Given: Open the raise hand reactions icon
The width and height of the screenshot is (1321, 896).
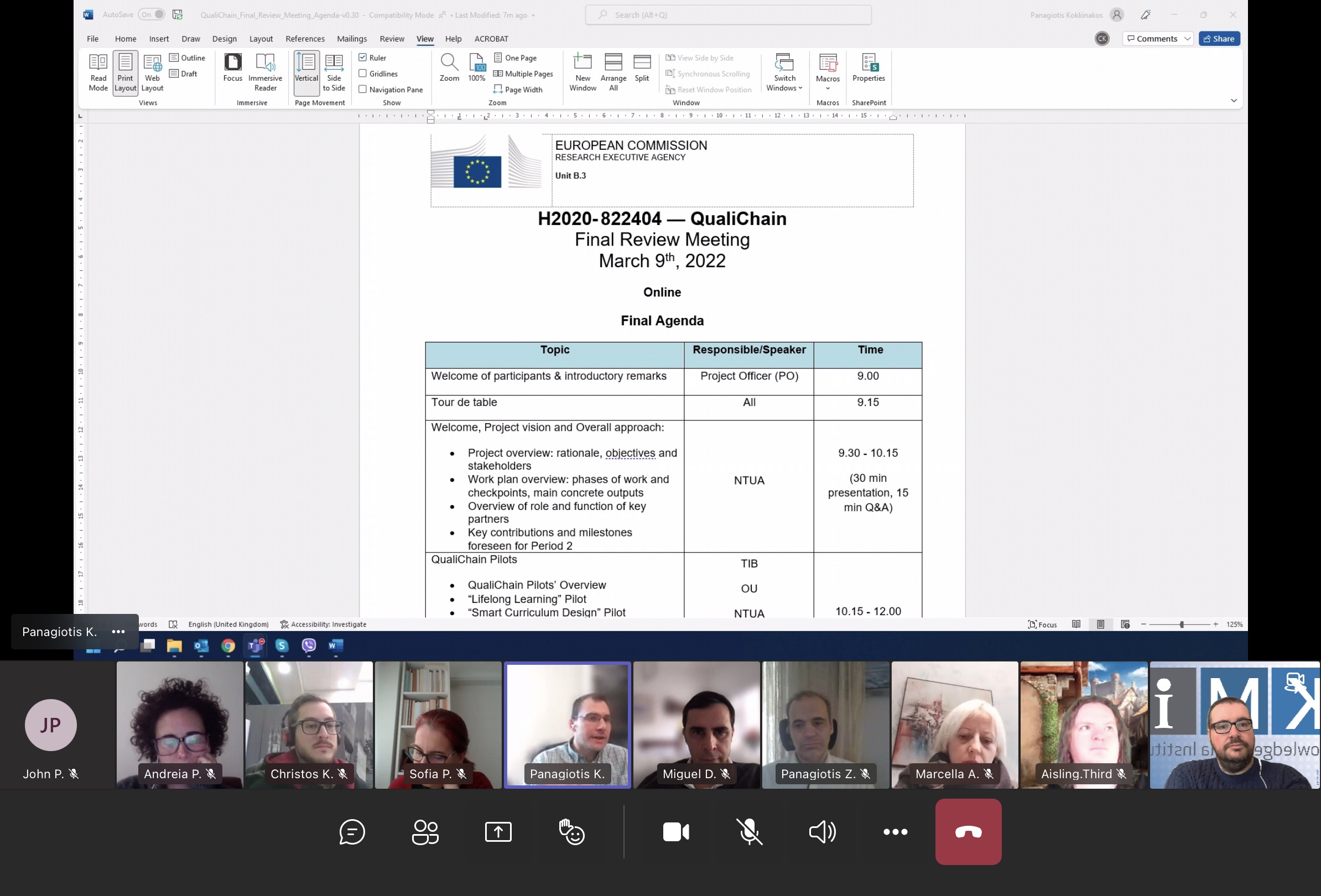Looking at the screenshot, I should point(571,832).
